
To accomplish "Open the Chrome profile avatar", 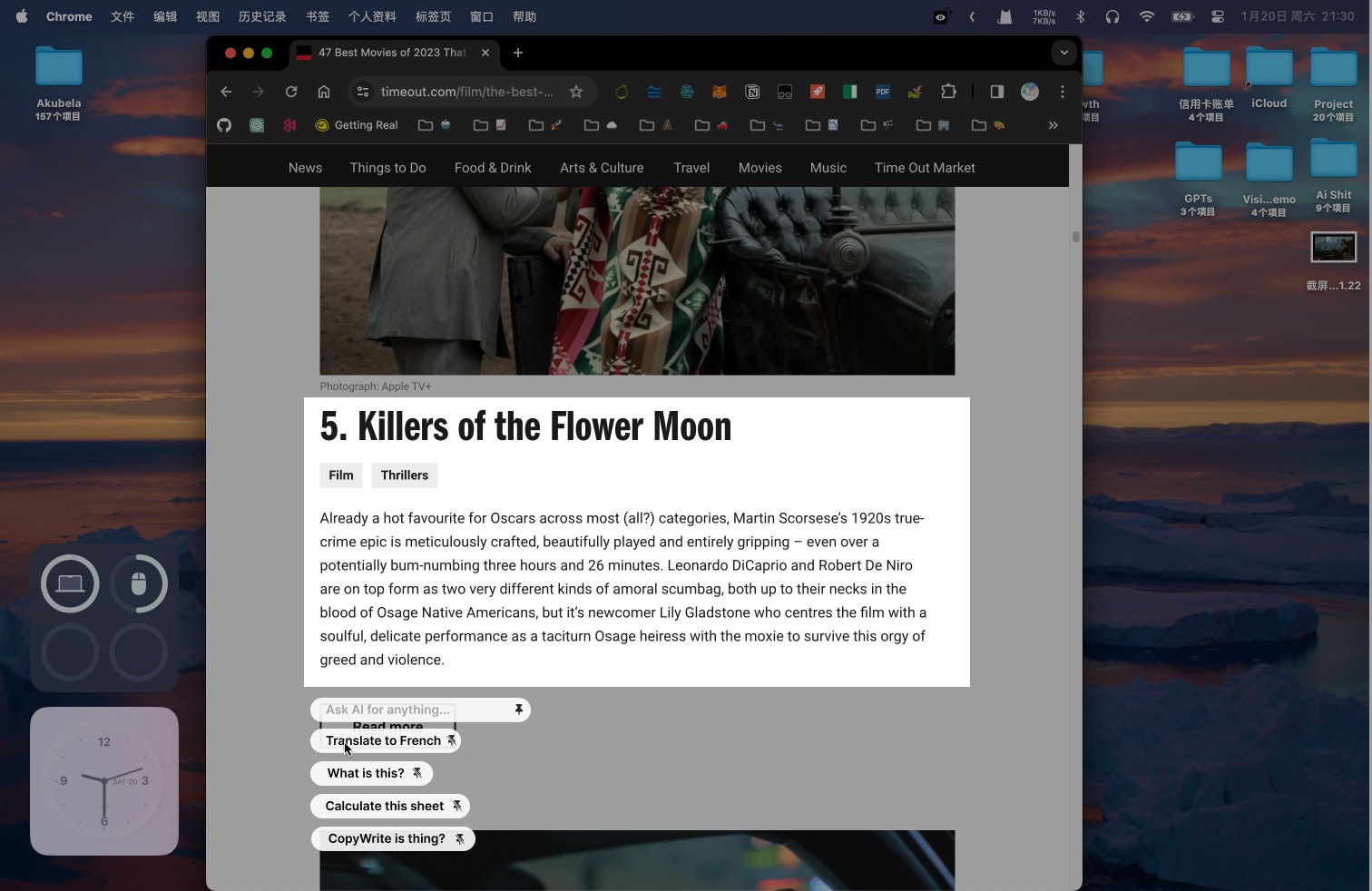I will pyautogui.click(x=1030, y=92).
